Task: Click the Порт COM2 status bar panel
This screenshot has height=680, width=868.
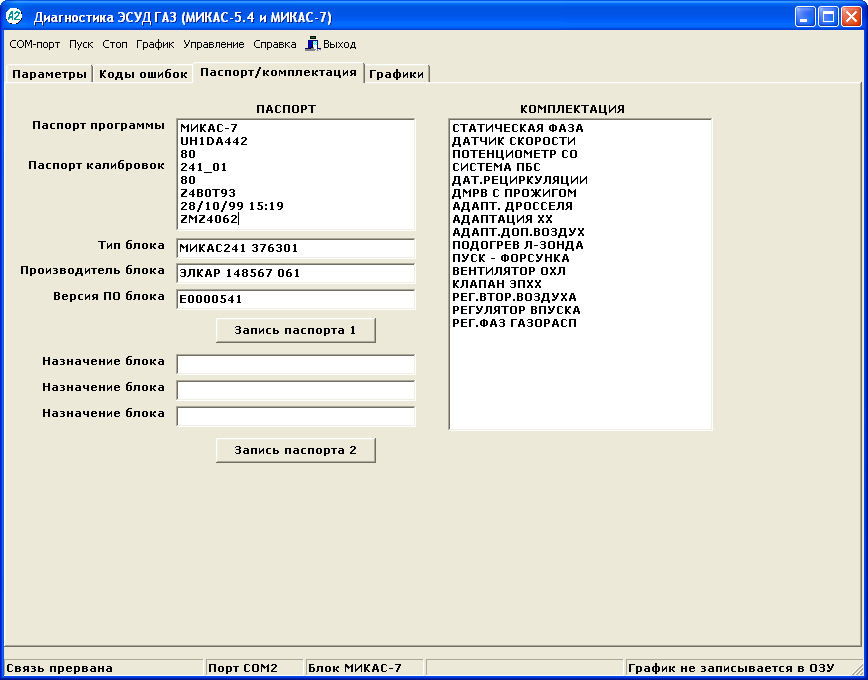Action: coord(255,668)
